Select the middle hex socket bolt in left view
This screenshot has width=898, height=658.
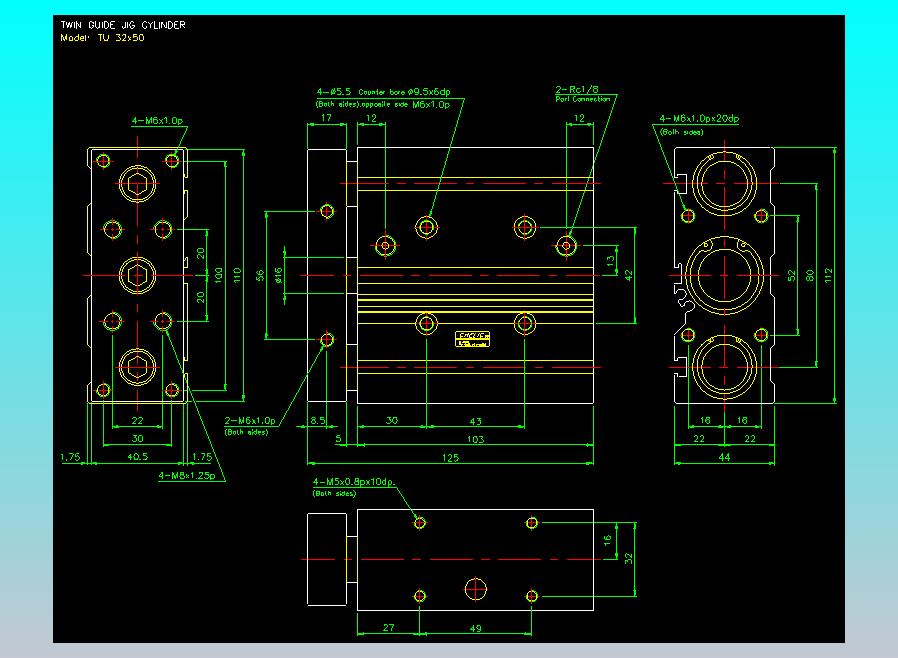[x=137, y=273]
